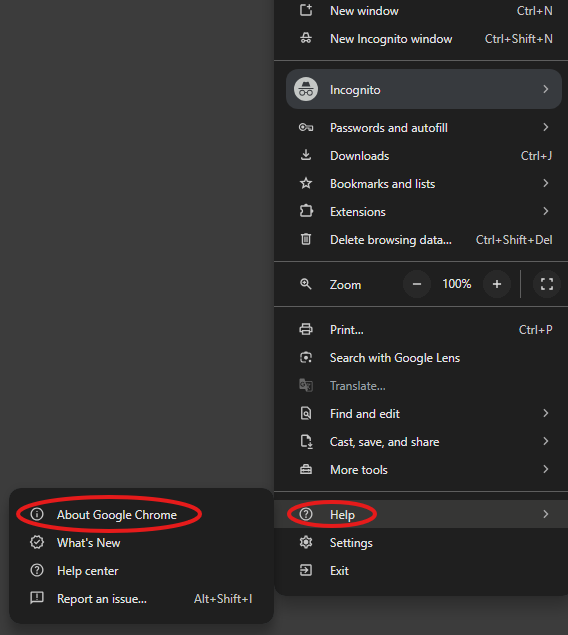The height and width of the screenshot is (635, 568).
Task: Click the Settings gear icon
Action: click(x=306, y=542)
